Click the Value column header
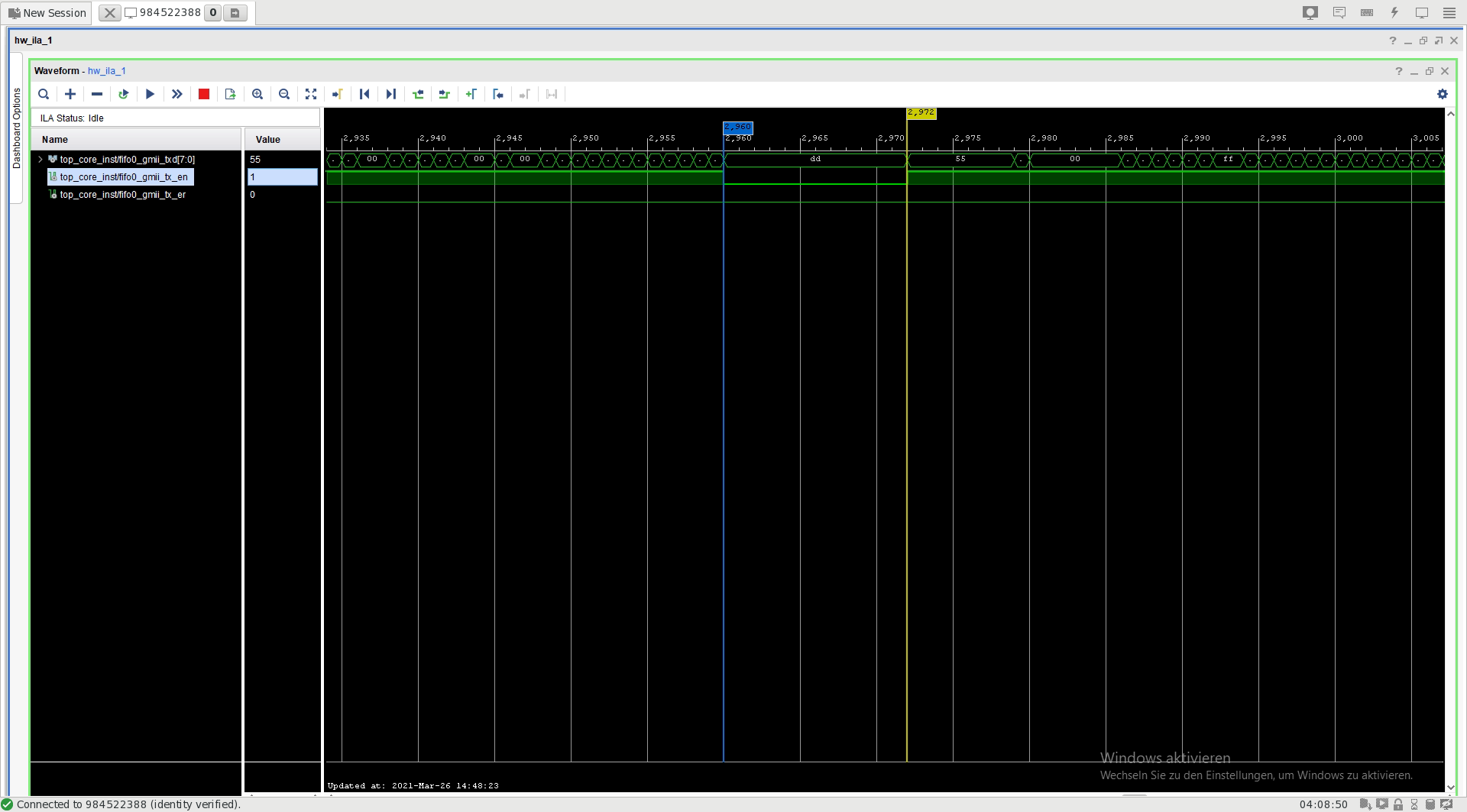 282,140
